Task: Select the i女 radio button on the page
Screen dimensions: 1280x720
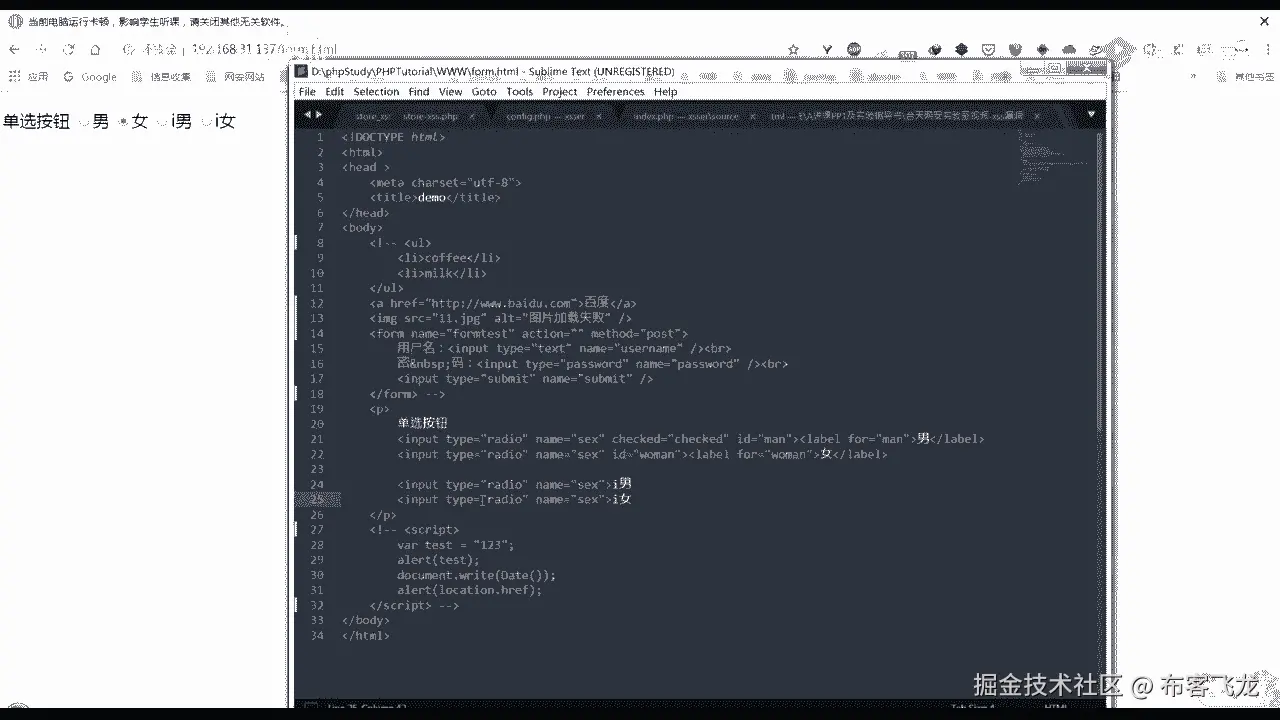Action: pyautogui.click(x=206, y=122)
